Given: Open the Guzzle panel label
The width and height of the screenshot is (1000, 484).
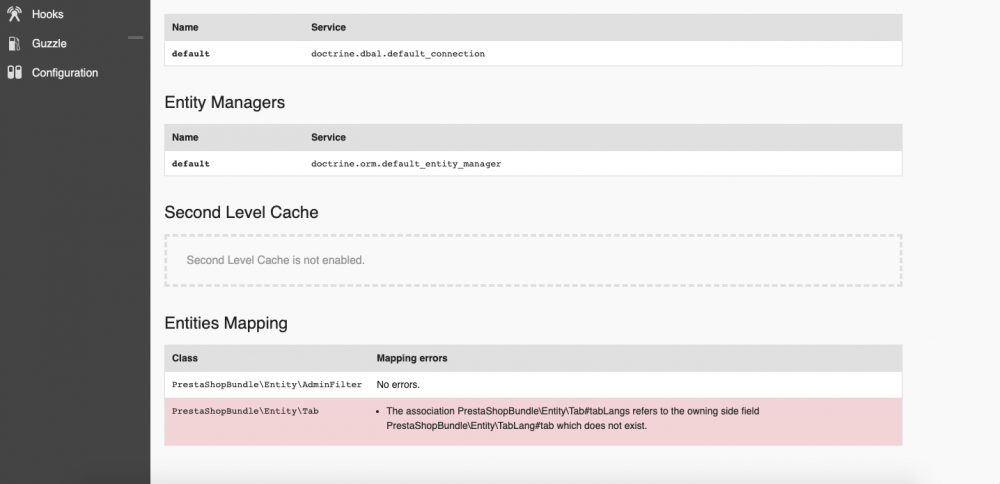Looking at the screenshot, I should click(49, 44).
